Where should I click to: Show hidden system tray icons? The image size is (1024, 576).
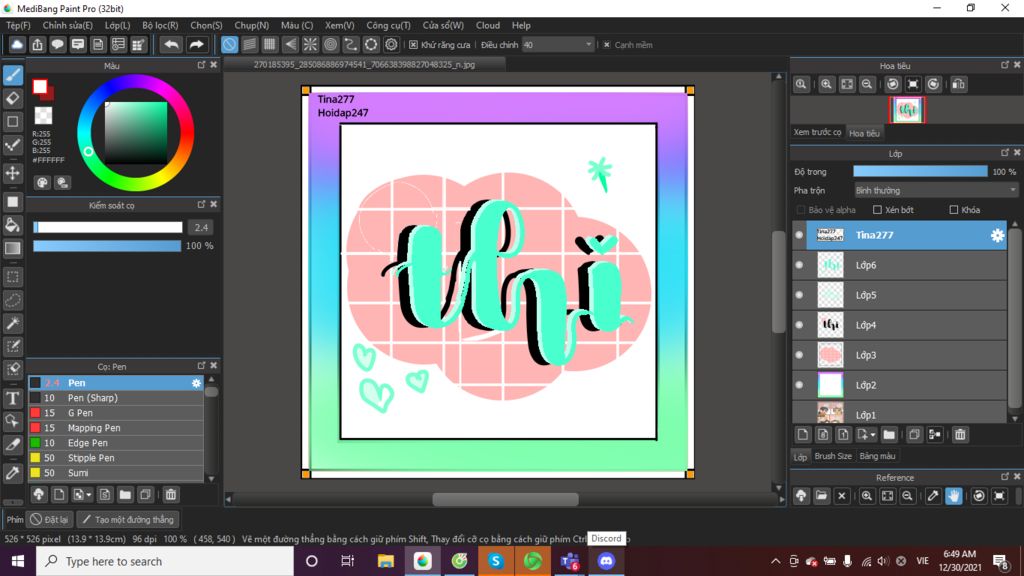[775, 561]
